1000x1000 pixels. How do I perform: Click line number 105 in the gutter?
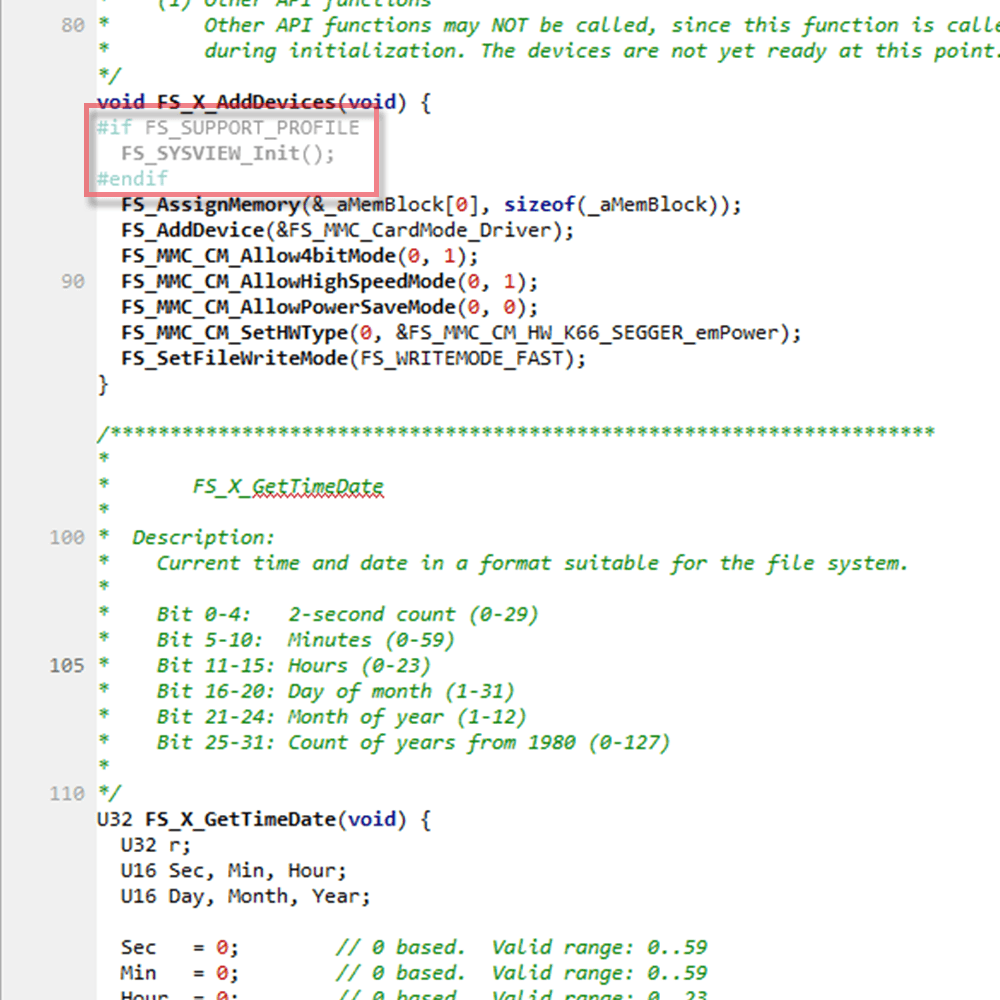pyautogui.click(x=67, y=666)
